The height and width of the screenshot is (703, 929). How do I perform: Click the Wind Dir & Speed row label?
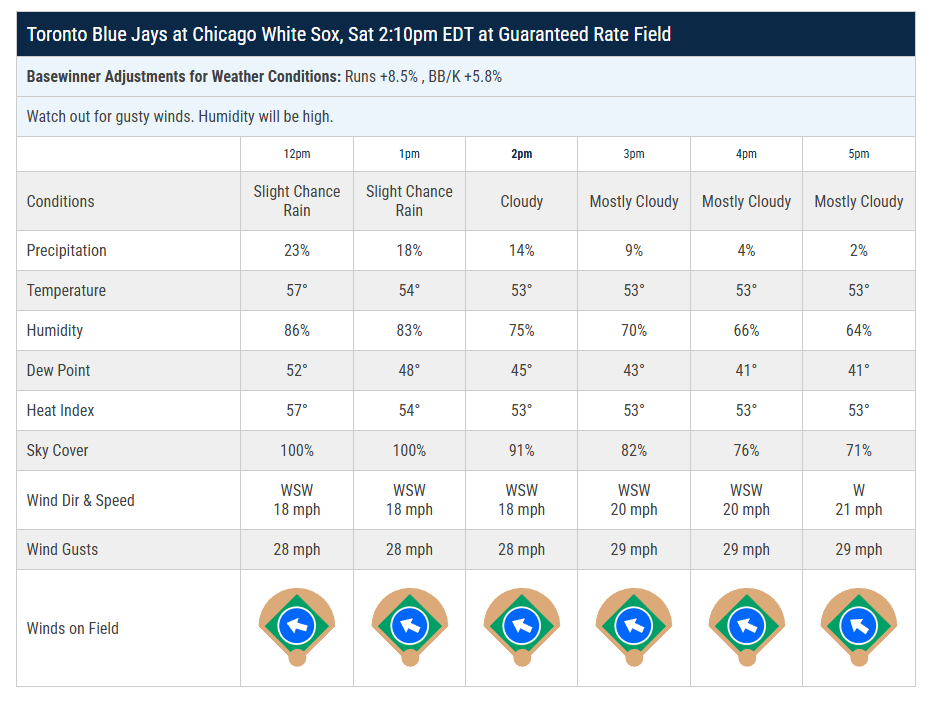pos(81,500)
